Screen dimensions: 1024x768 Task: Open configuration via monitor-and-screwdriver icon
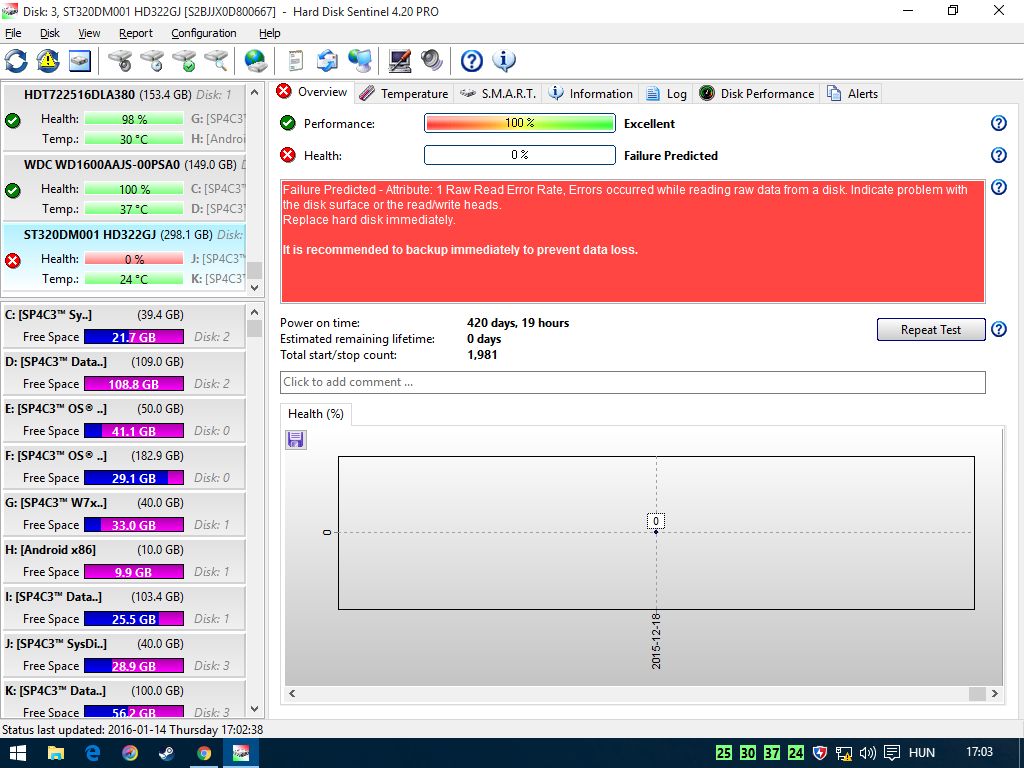[x=400, y=61]
